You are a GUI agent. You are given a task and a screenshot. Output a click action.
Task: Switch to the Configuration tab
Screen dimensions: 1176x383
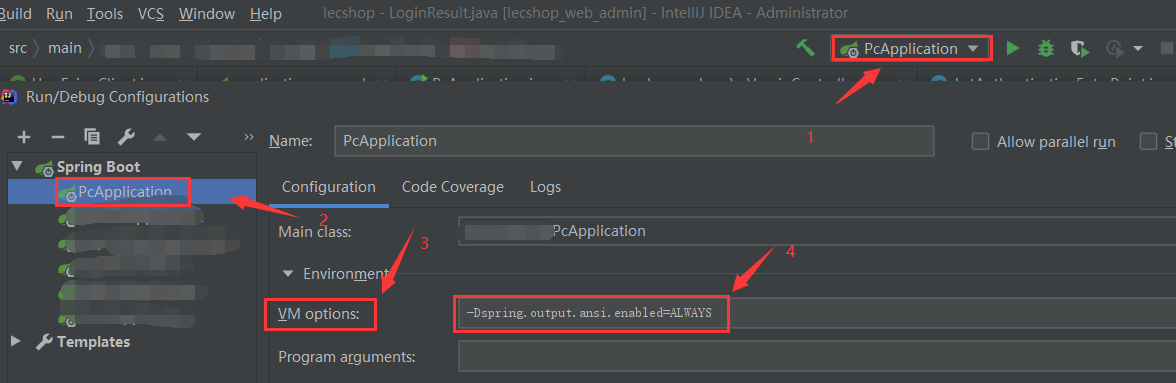tap(328, 187)
